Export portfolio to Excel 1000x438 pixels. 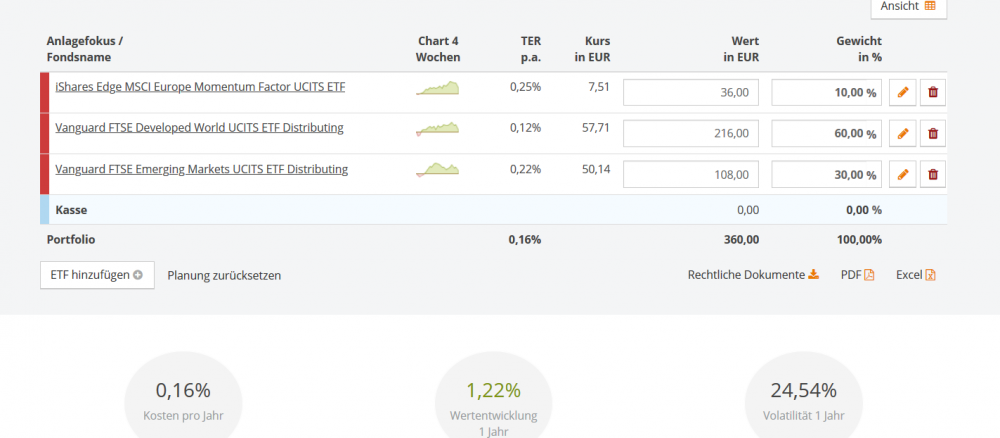pyautogui.click(x=915, y=275)
